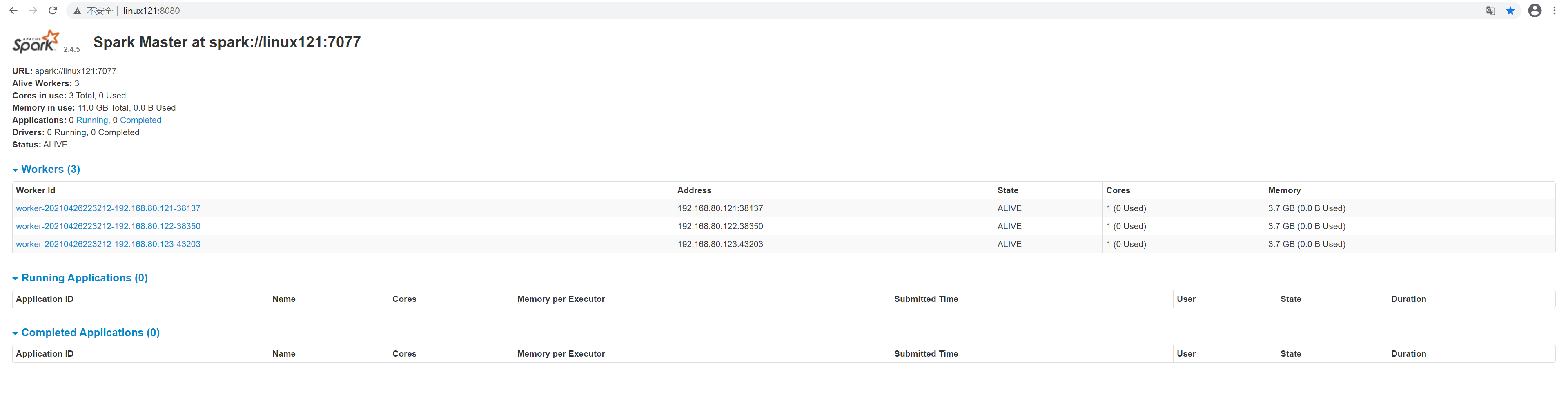Select address 192.168.80.122:38350 cell
This screenshot has height=395, width=1568.
coord(833,226)
